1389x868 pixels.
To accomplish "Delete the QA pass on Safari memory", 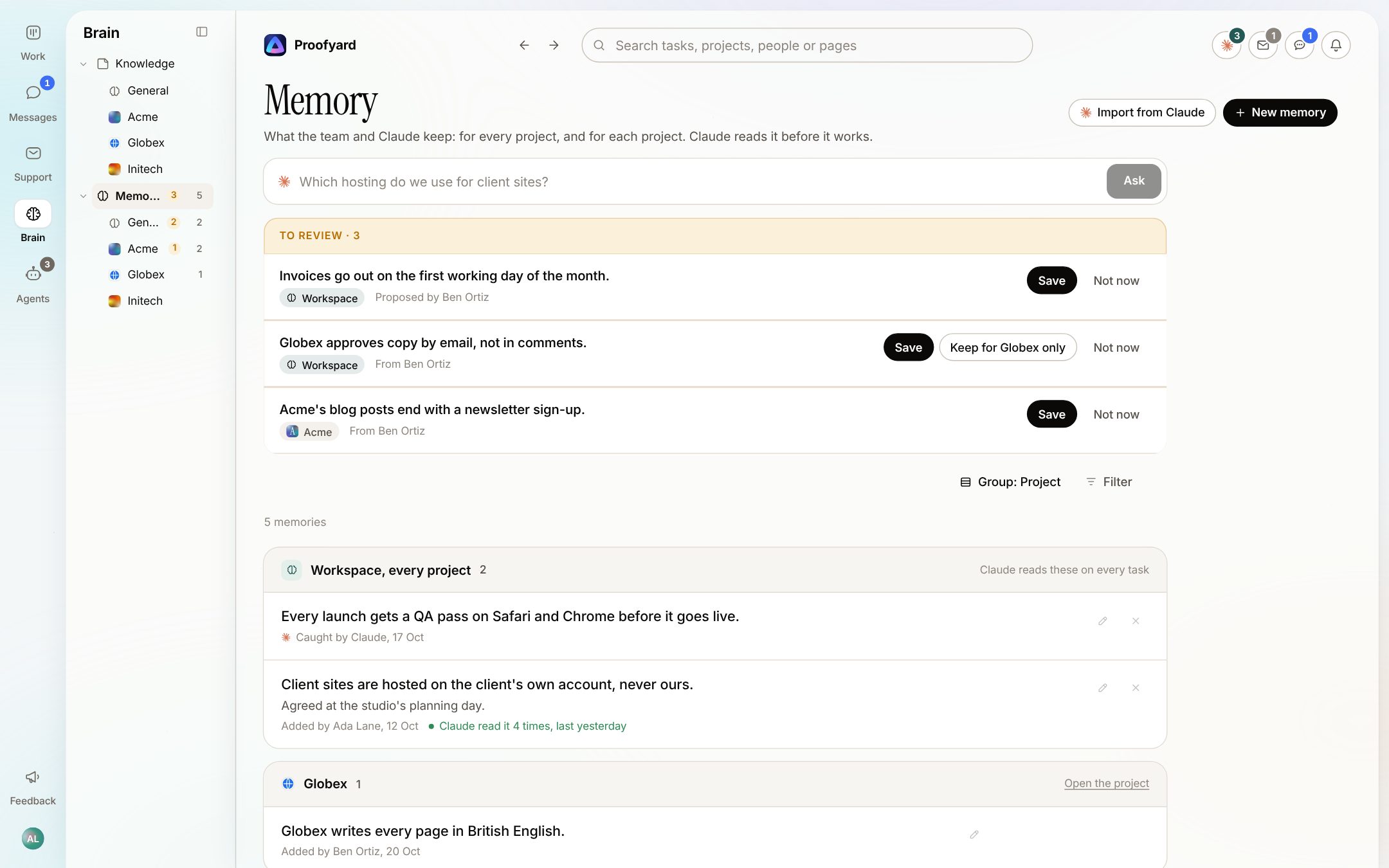I will tap(1136, 621).
